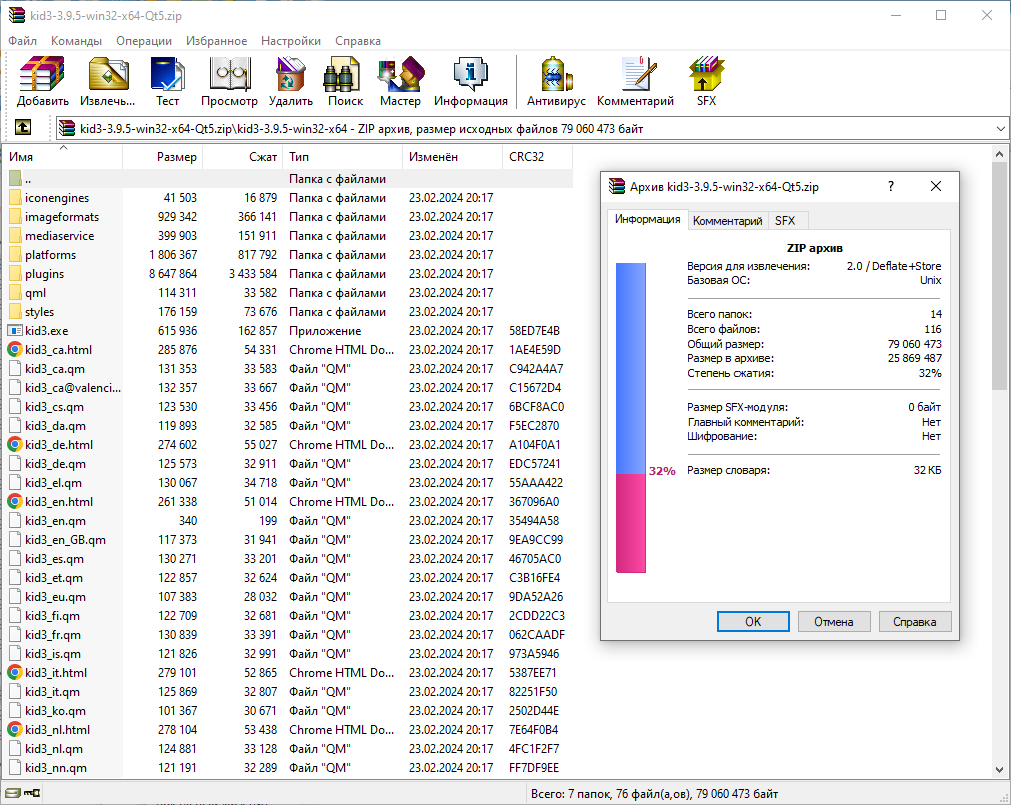Viewport: 1011px width, 805px height.
Task: Go up one folder level button
Action: coord(23,128)
